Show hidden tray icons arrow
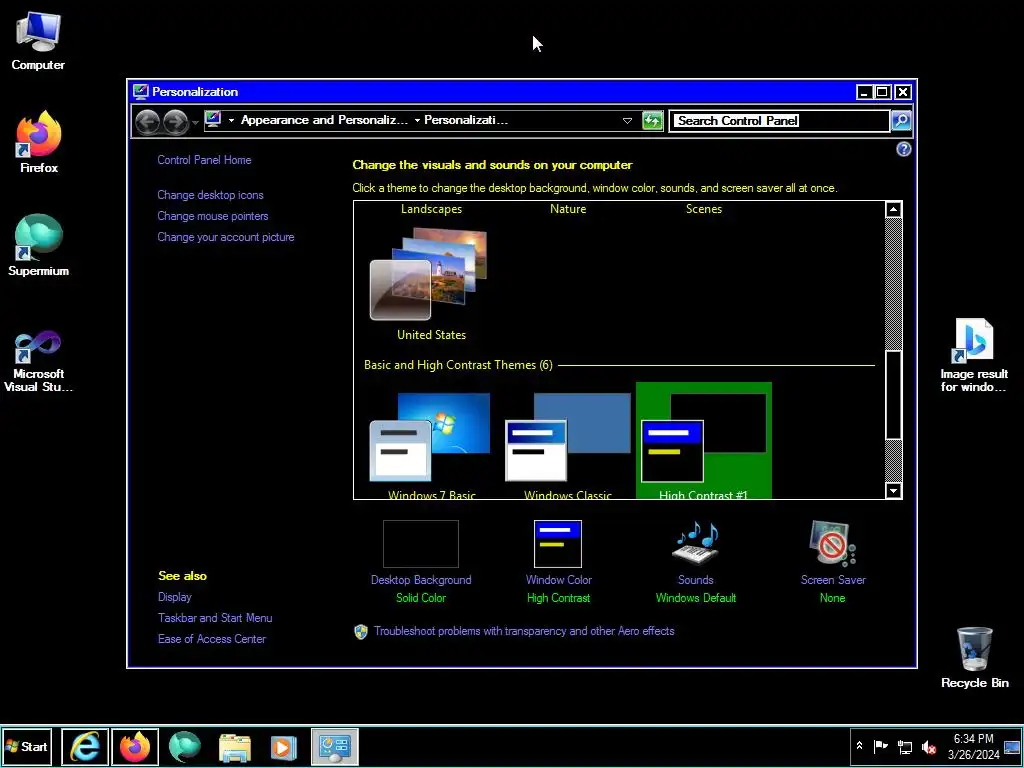Image resolution: width=1024 pixels, height=768 pixels. 859,746
